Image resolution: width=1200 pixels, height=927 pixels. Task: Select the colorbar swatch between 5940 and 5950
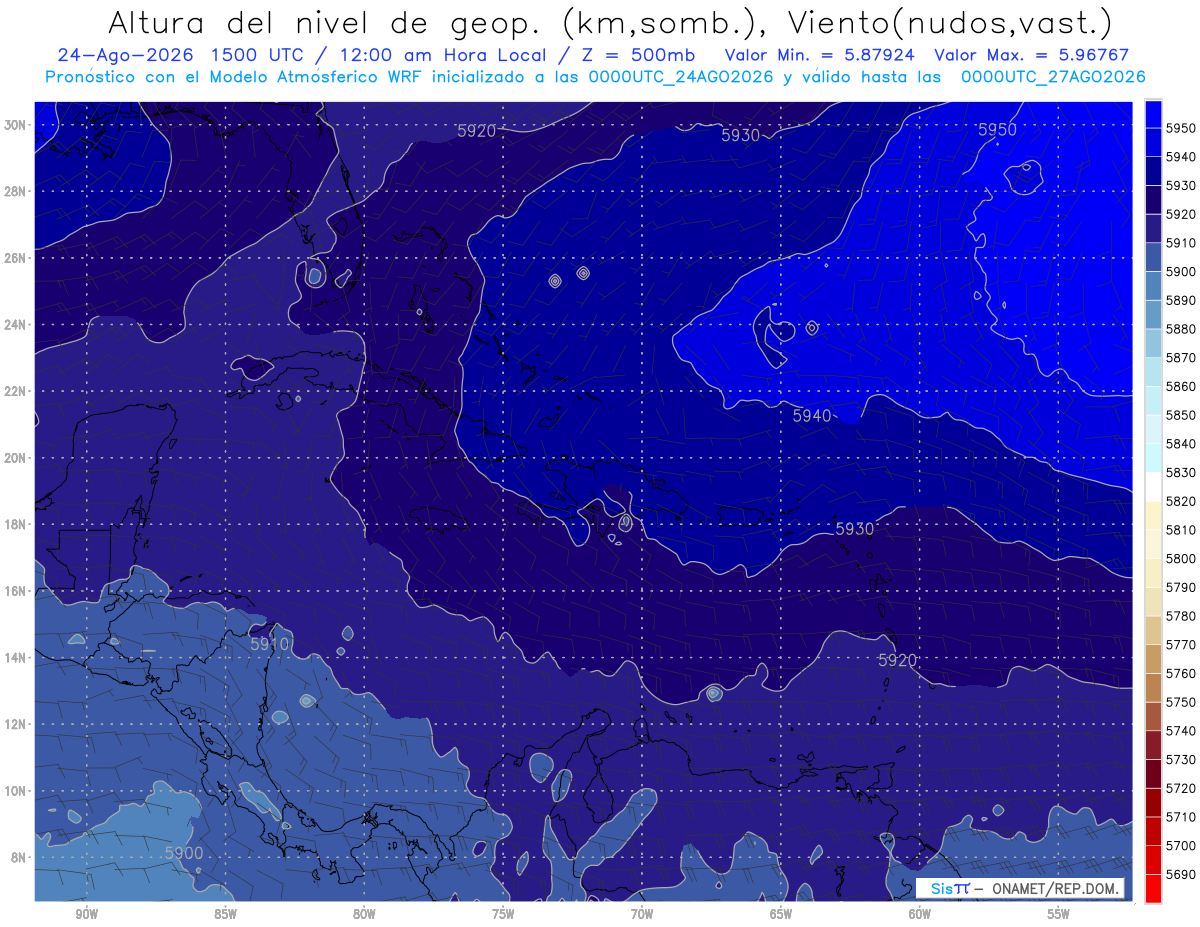[1153, 142]
